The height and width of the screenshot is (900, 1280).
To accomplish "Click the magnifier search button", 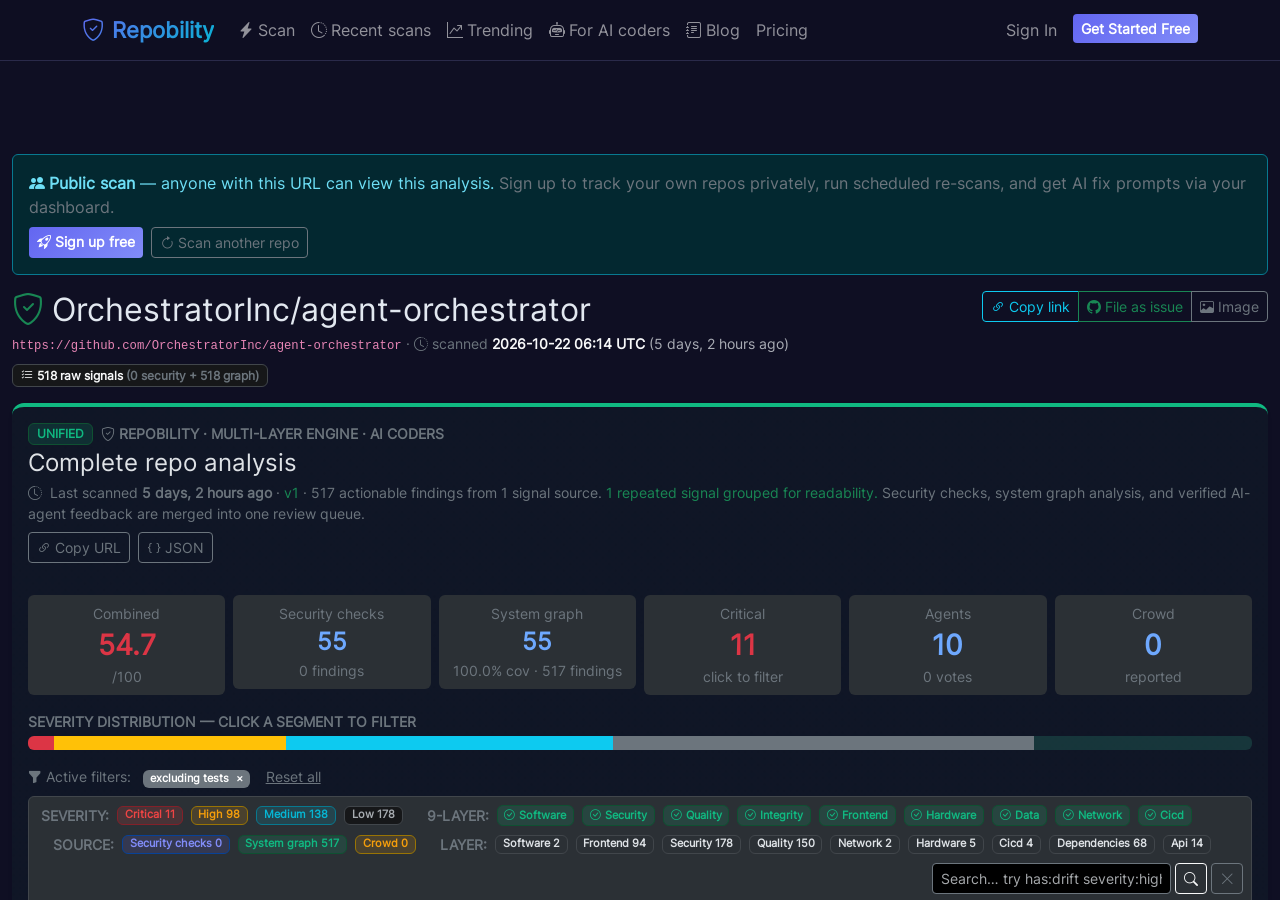I will (1191, 879).
